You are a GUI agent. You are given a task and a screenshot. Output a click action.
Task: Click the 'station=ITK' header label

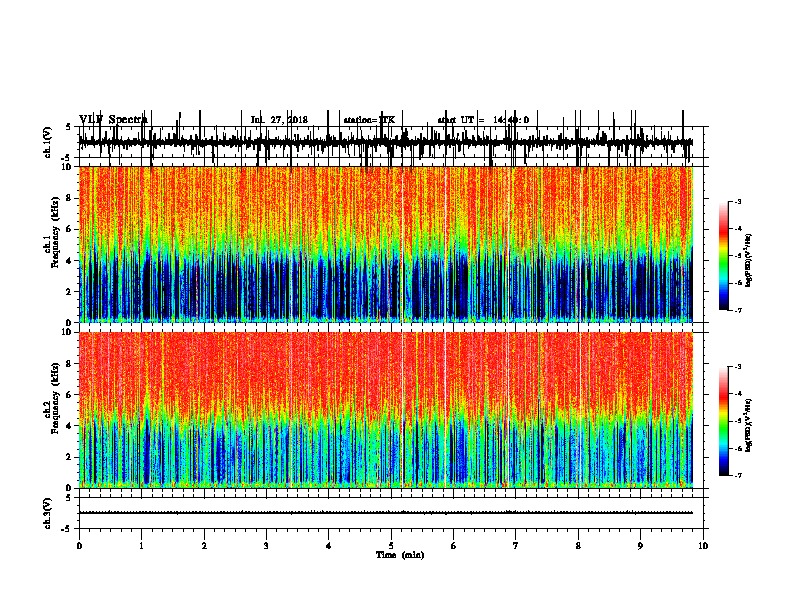click(x=369, y=120)
